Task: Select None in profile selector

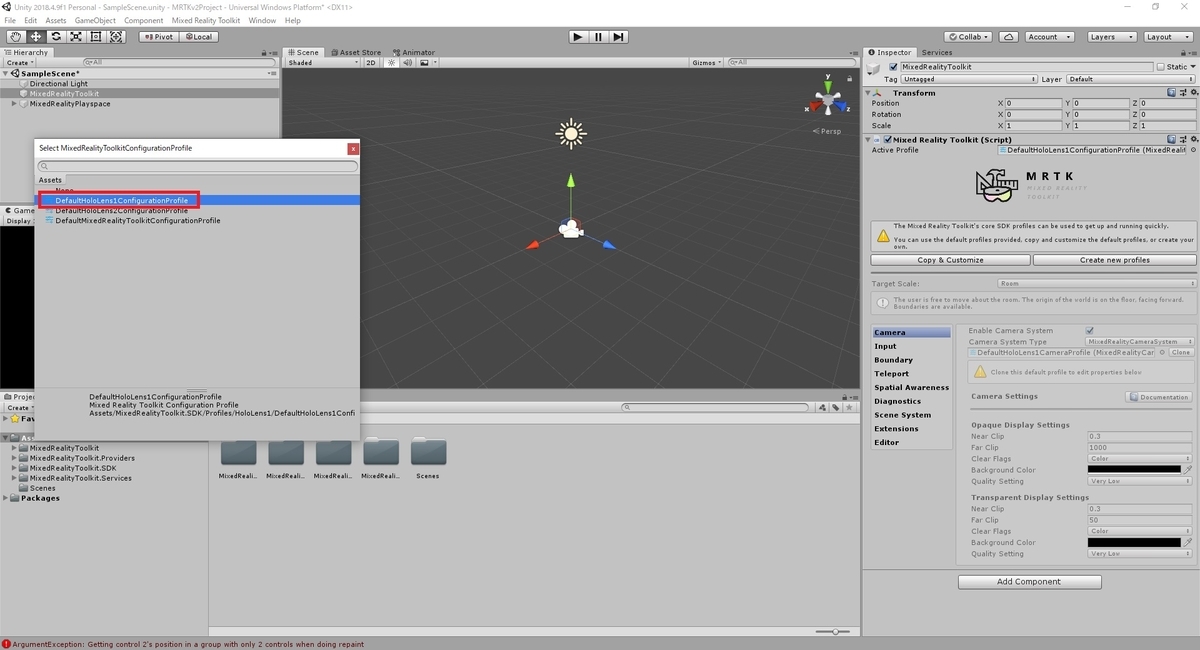Action: pos(64,190)
